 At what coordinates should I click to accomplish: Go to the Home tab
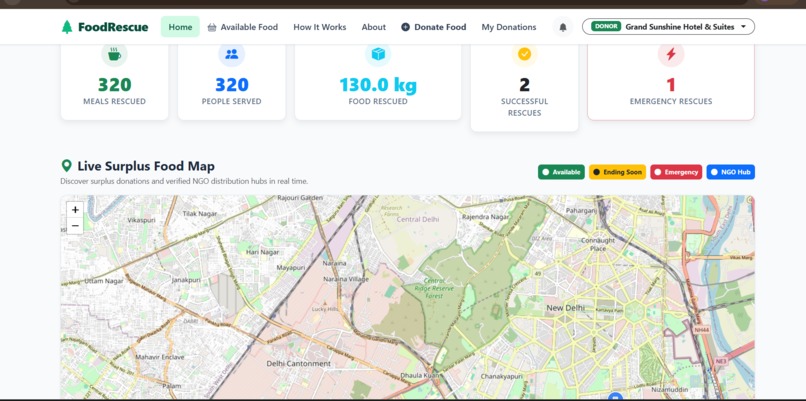(x=180, y=27)
